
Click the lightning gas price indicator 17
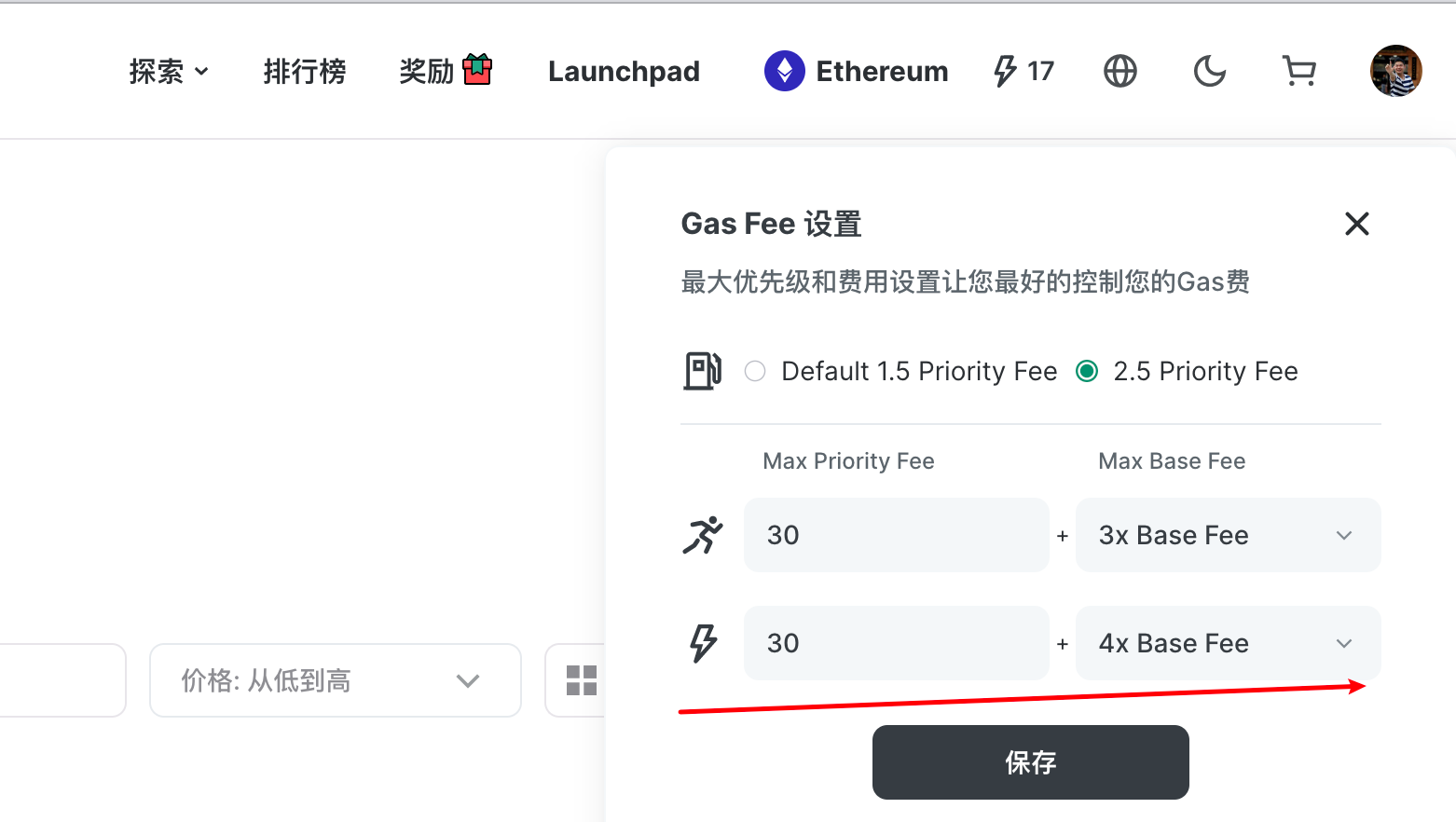point(1023,71)
